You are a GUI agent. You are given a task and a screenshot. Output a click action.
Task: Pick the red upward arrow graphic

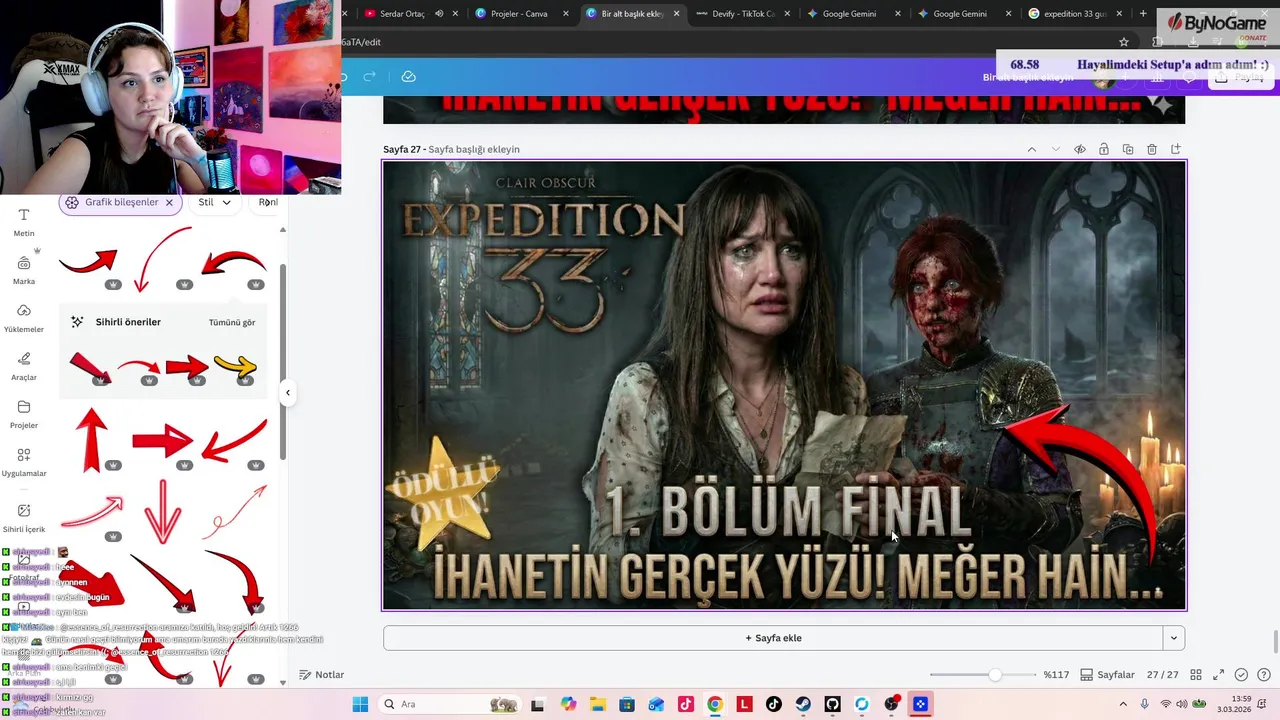click(91, 440)
